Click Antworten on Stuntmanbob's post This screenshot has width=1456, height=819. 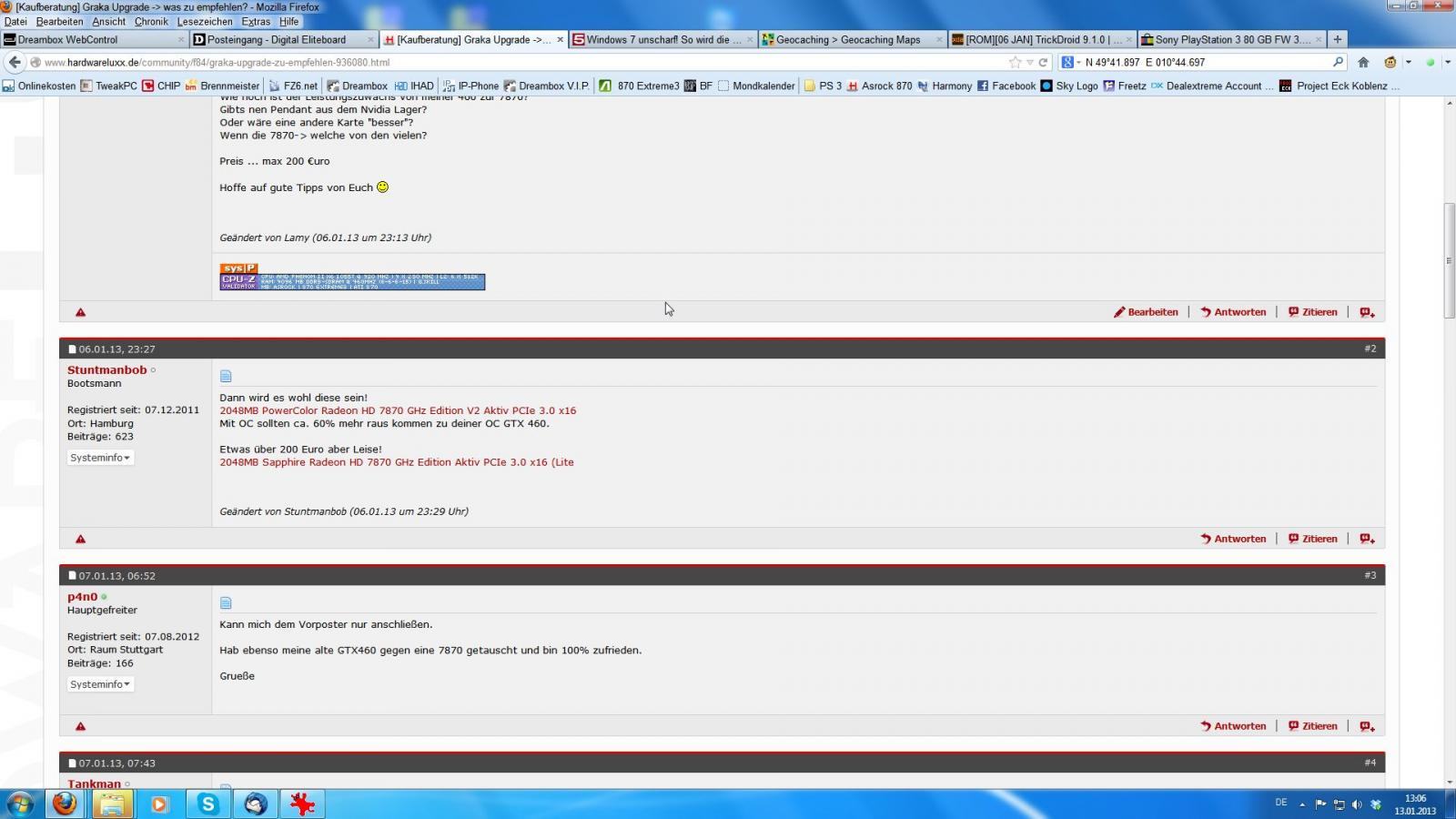click(x=1233, y=539)
